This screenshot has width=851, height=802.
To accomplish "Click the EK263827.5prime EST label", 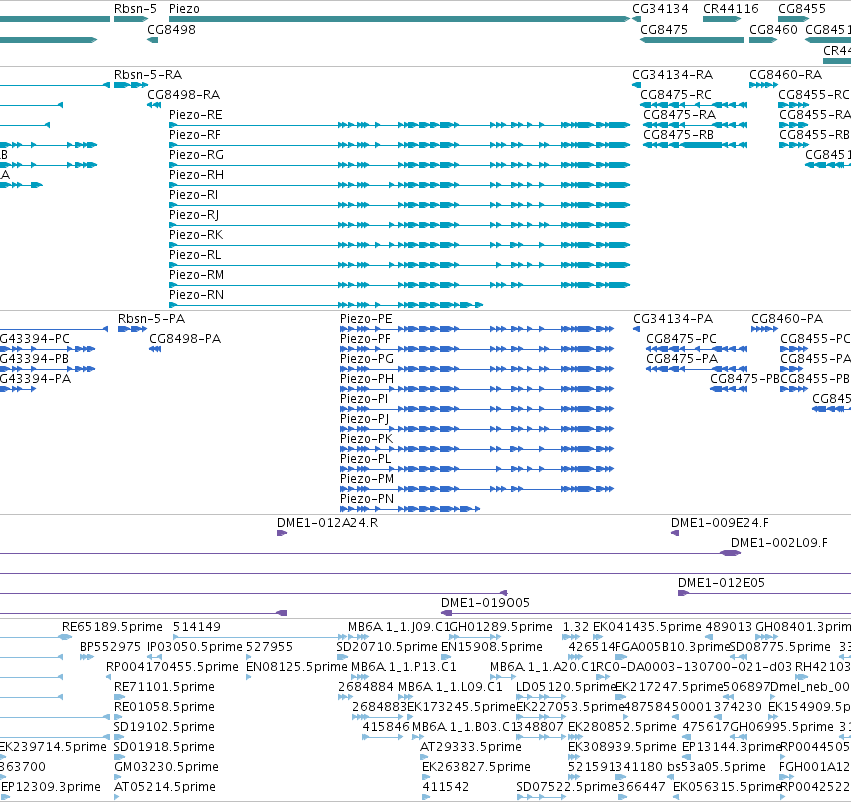I will tap(476, 767).
